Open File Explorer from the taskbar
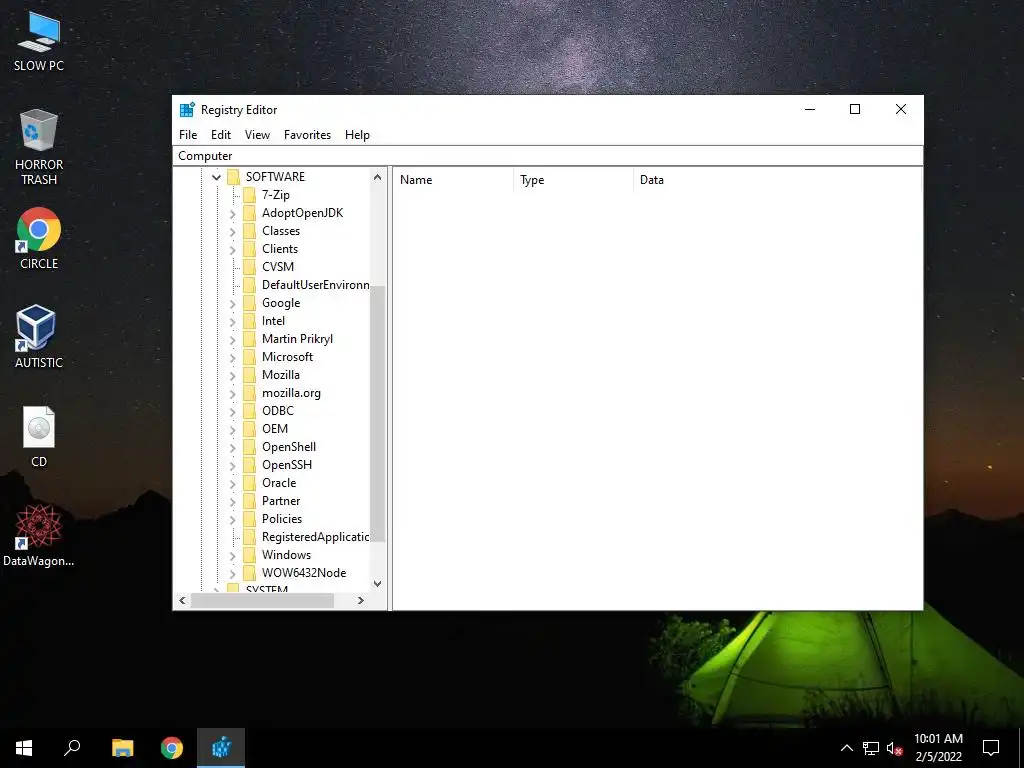 click(x=122, y=748)
